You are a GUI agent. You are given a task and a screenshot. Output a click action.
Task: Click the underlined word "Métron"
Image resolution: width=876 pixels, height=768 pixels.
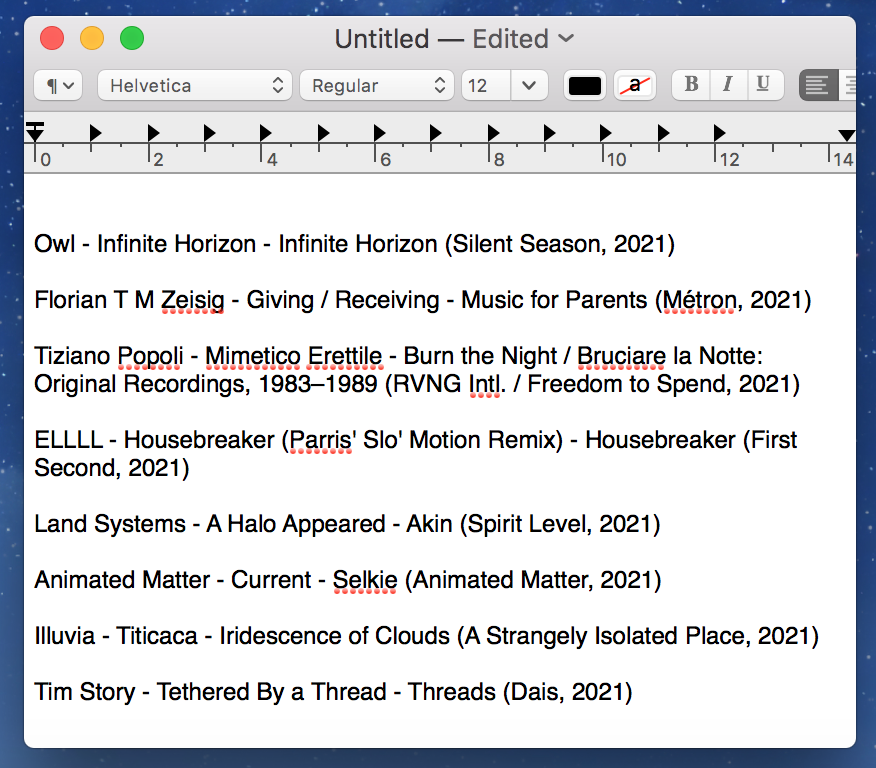[x=699, y=300]
